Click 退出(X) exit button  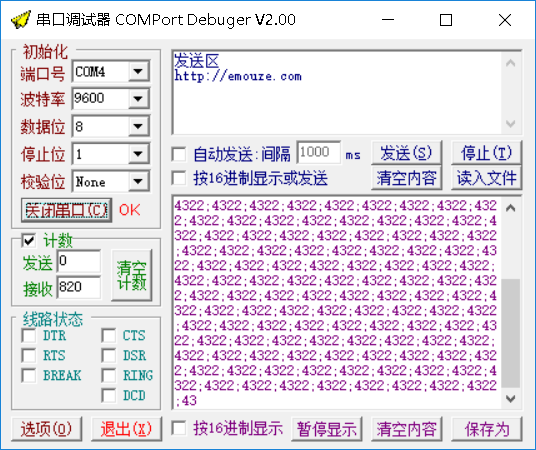tap(126, 429)
